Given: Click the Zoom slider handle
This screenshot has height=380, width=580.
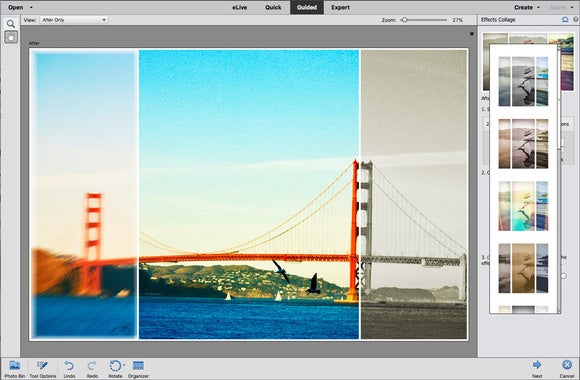Looking at the screenshot, I should [405, 20].
